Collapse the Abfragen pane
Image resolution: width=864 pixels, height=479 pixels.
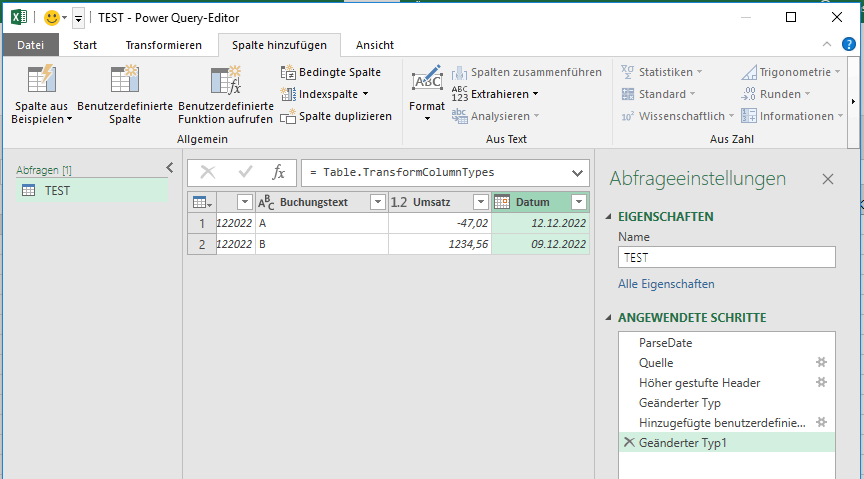pos(169,168)
